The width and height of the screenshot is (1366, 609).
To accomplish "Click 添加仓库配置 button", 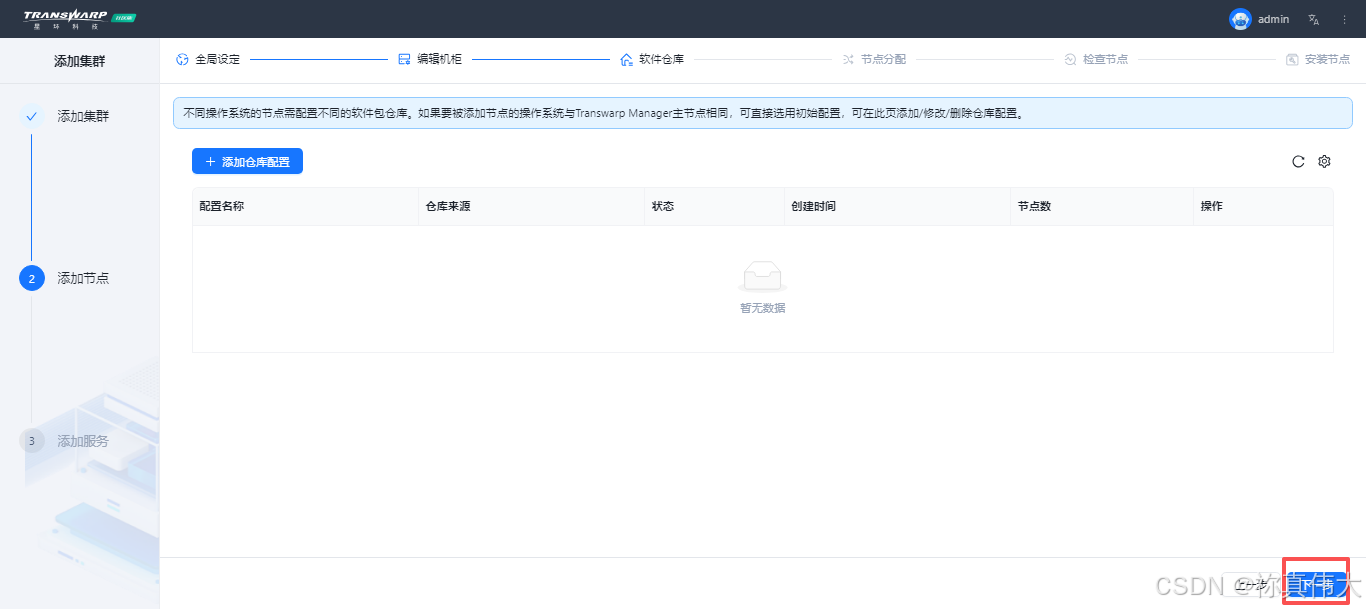I will click(247, 161).
